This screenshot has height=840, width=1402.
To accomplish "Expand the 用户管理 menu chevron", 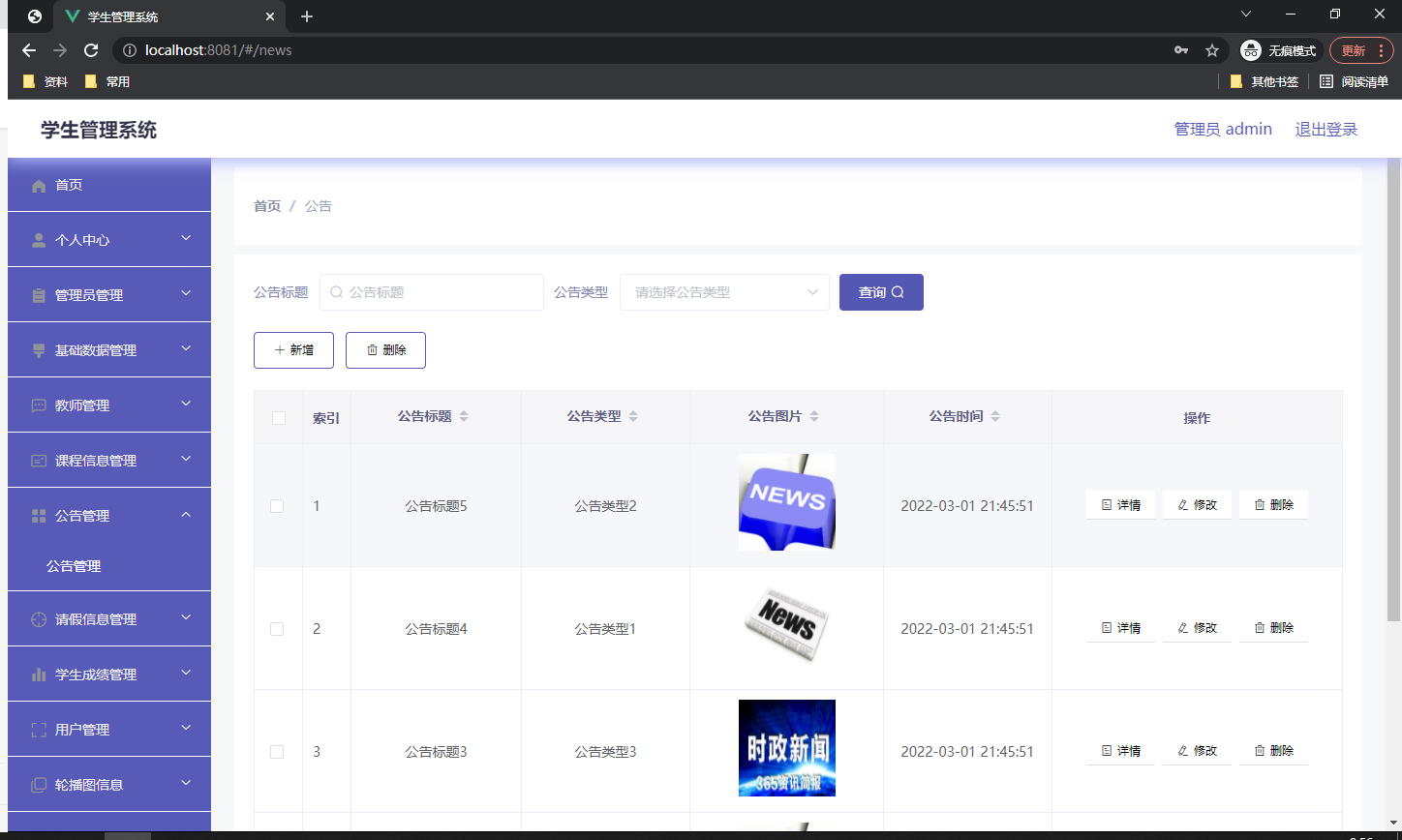I will coord(187,728).
